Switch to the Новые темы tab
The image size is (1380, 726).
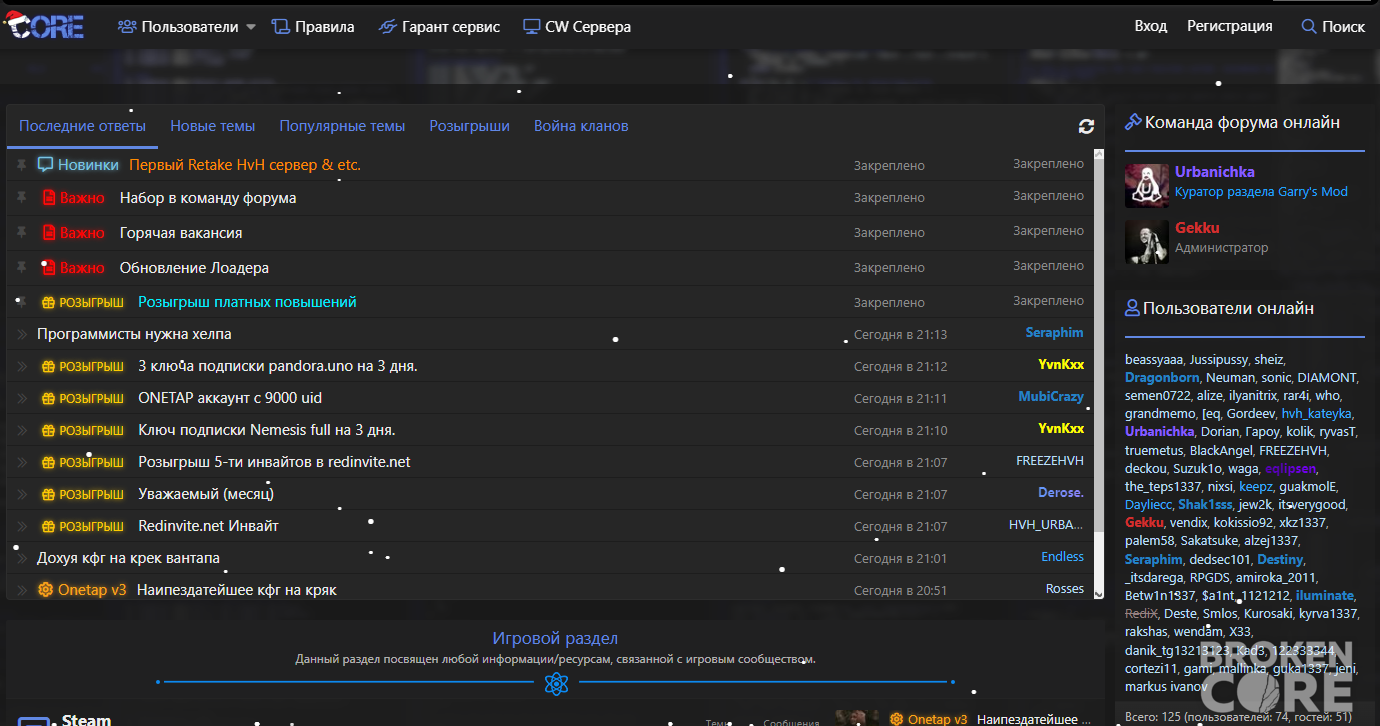click(x=212, y=126)
